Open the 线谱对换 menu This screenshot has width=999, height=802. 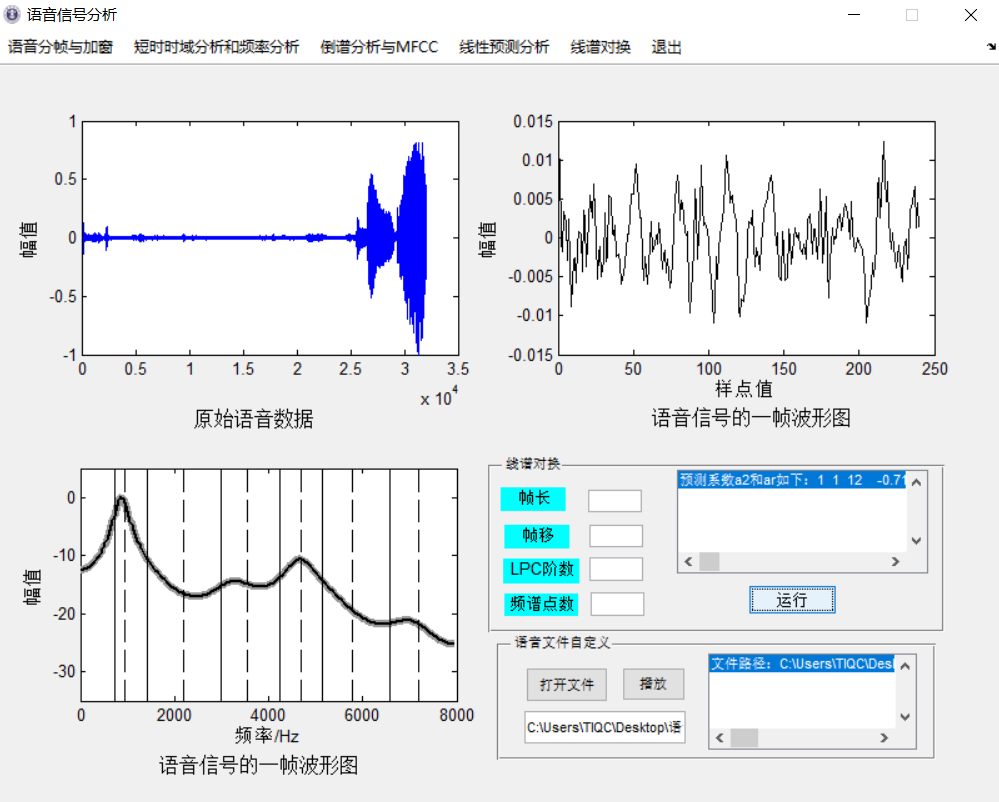point(600,47)
